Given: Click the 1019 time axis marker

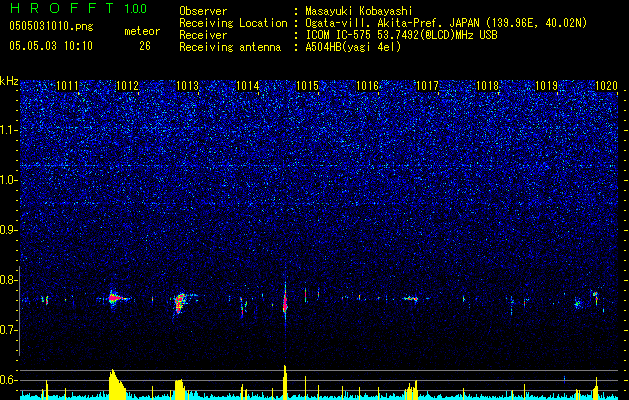Looking at the screenshot, I should 547,86.
